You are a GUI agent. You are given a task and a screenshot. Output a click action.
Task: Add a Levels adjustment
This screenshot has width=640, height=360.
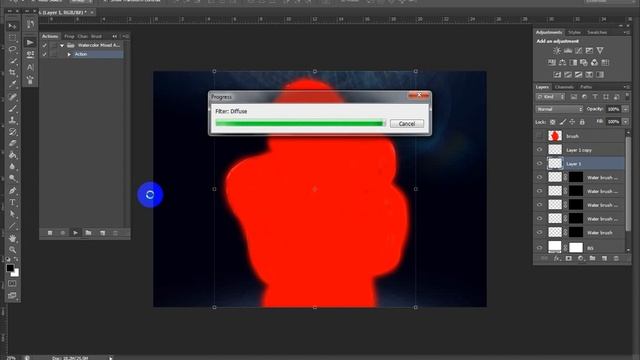[568, 51]
